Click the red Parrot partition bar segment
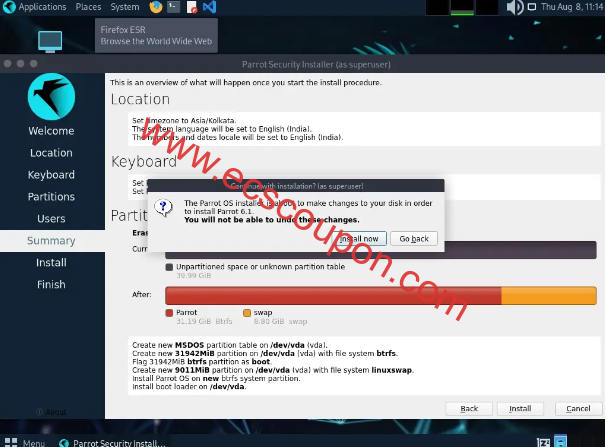This screenshot has height=447, width=605. (x=333, y=296)
